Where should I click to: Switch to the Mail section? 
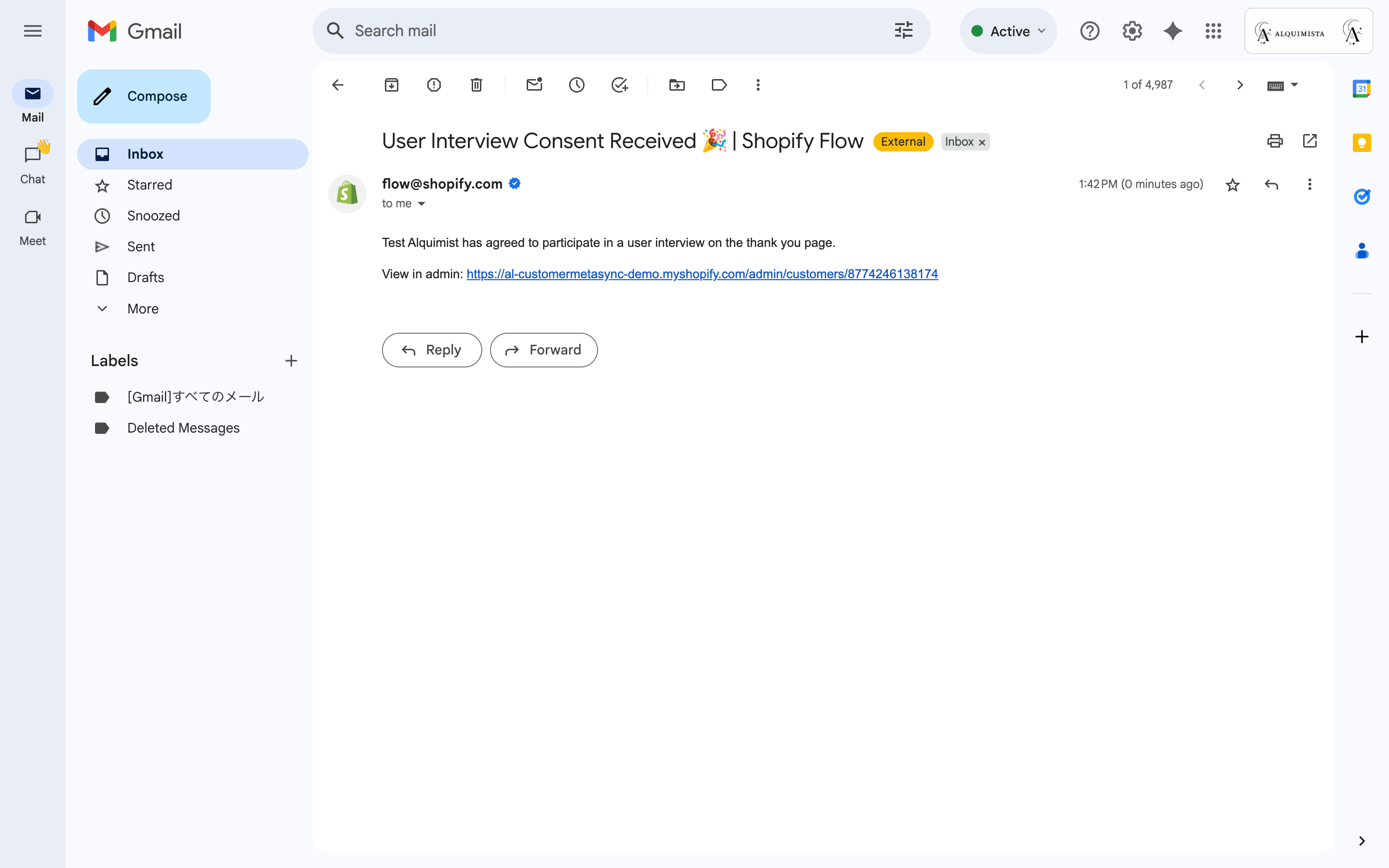33,102
